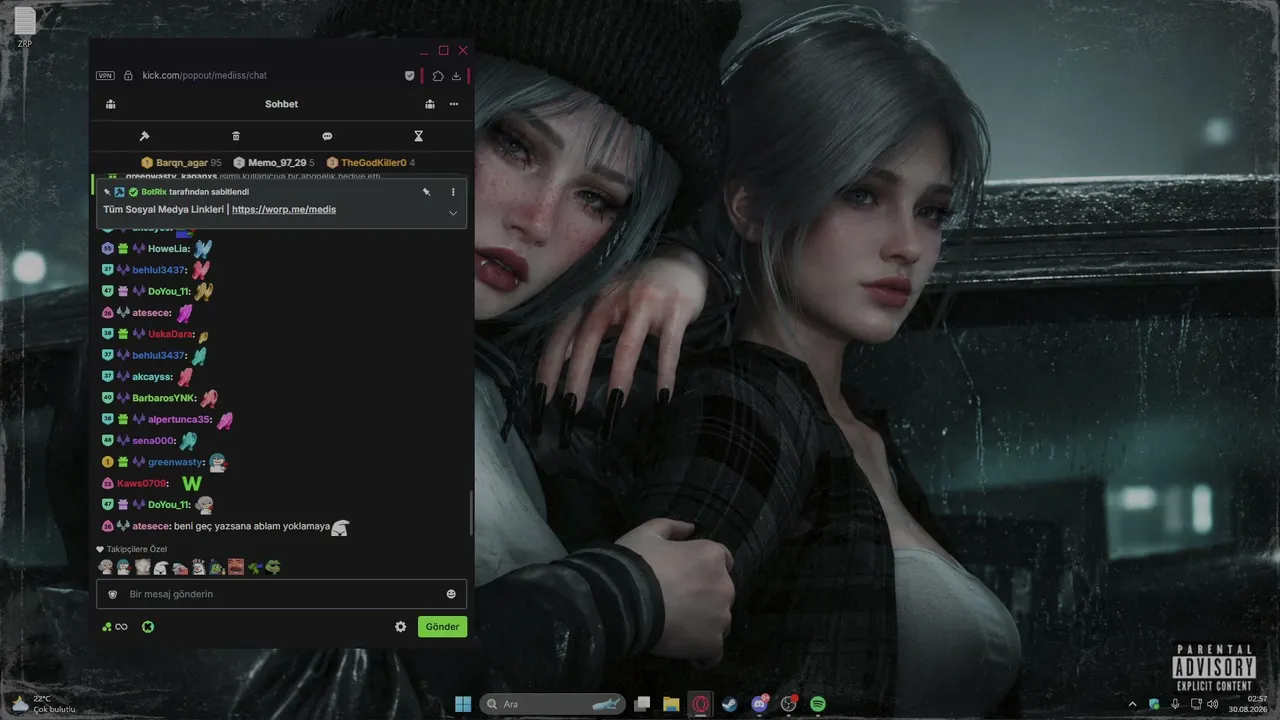Open the weather widget showing 22°C
The width and height of the screenshot is (1280, 720).
point(43,704)
